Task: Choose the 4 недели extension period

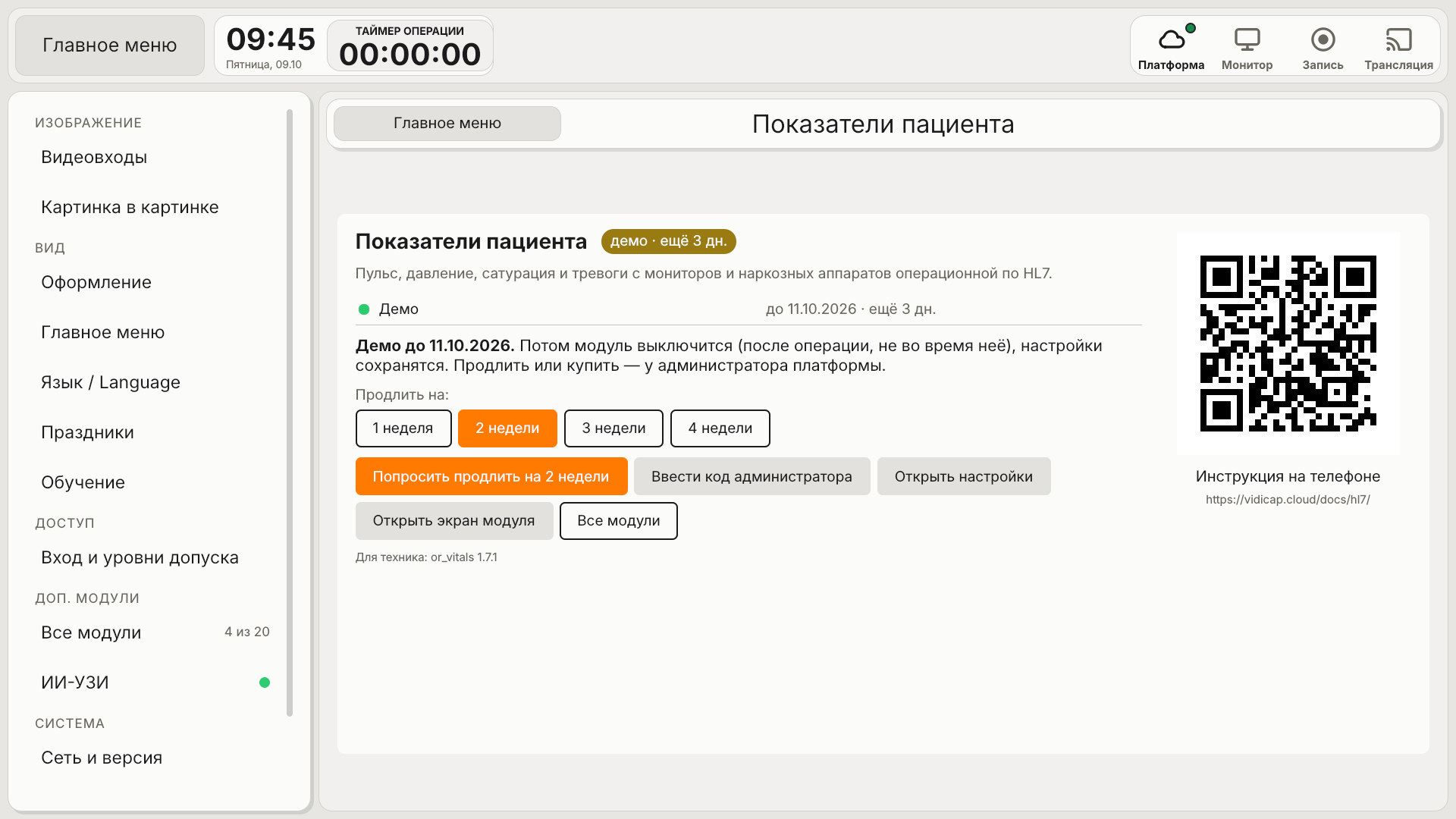Action: (720, 428)
